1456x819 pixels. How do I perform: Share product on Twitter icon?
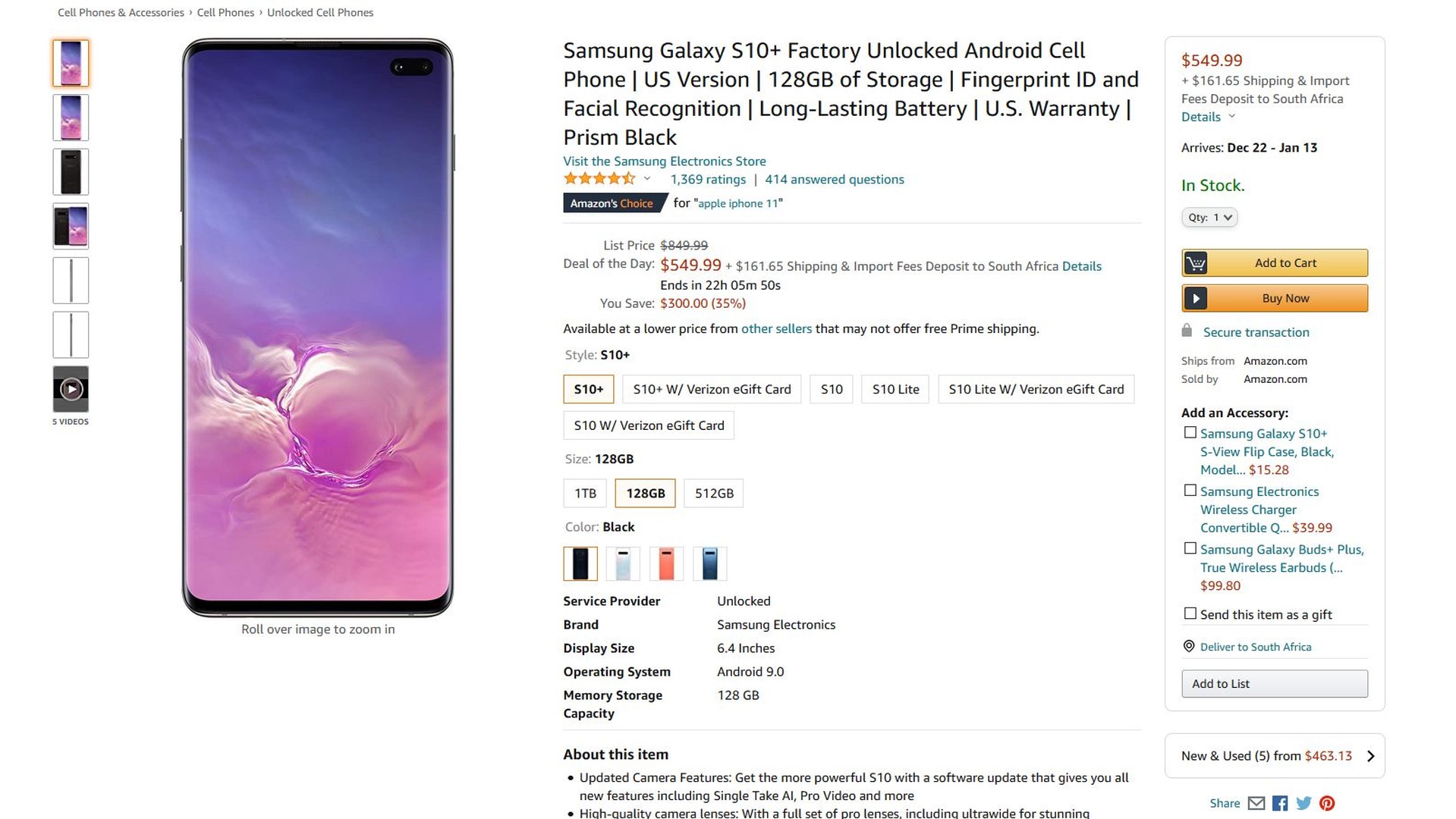coord(1303,803)
